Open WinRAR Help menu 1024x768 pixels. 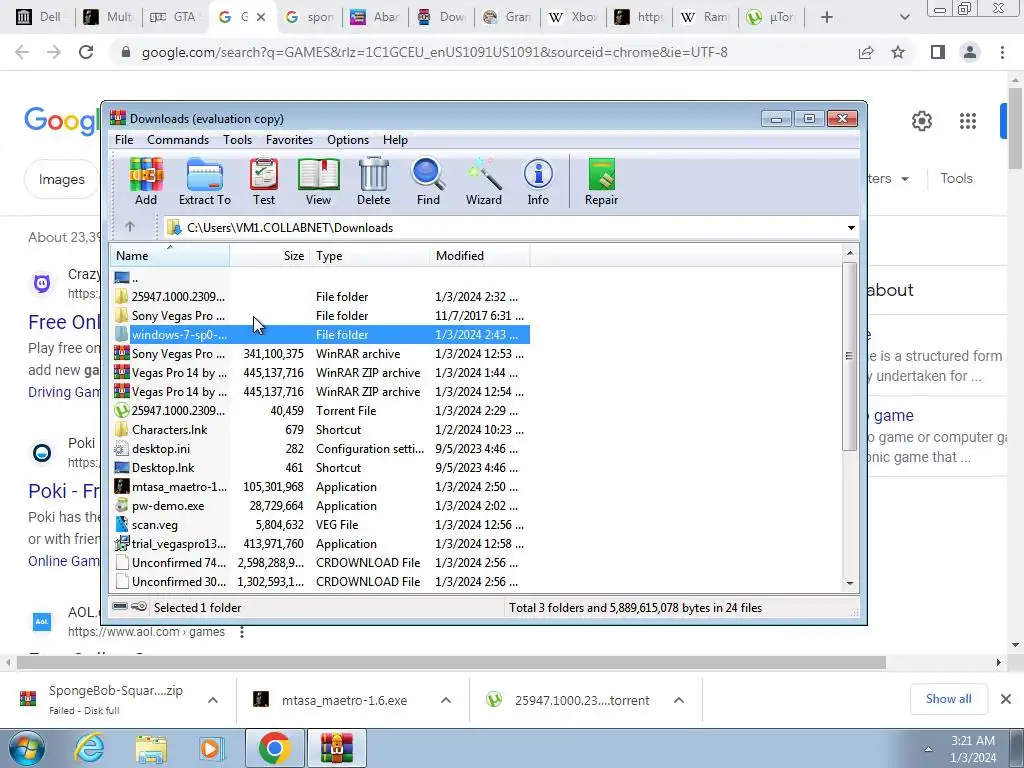pyautogui.click(x=395, y=140)
